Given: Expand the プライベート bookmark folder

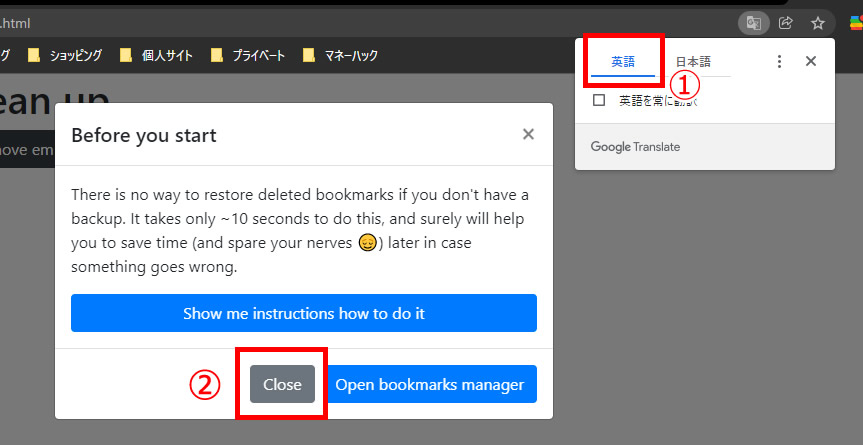Looking at the screenshot, I should coord(252,55).
